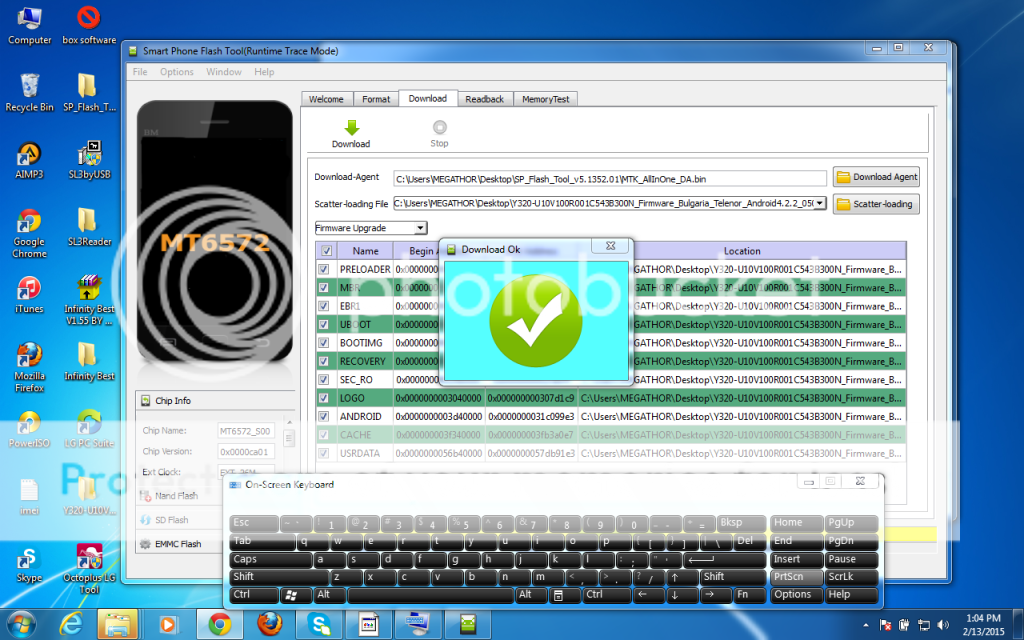Open the Options menu
This screenshot has height=640, width=1024.
point(177,72)
